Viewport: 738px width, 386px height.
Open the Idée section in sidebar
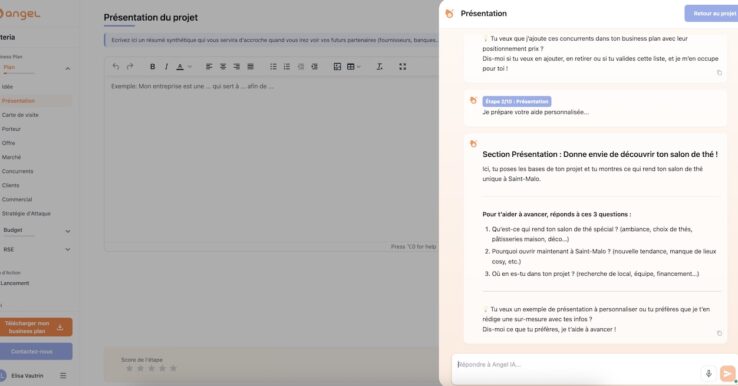tap(8, 87)
